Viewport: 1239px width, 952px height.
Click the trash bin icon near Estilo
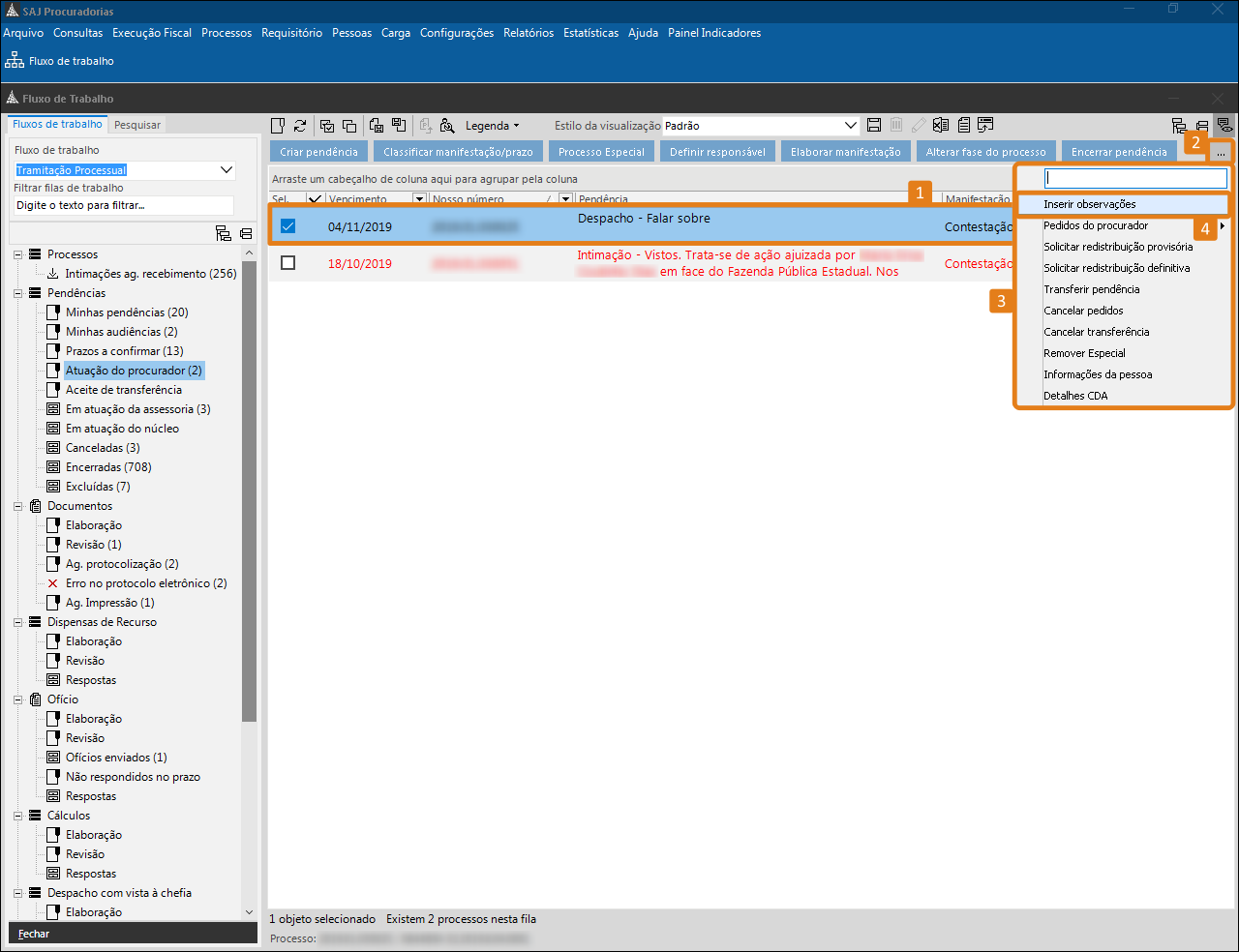pyautogui.click(x=896, y=125)
